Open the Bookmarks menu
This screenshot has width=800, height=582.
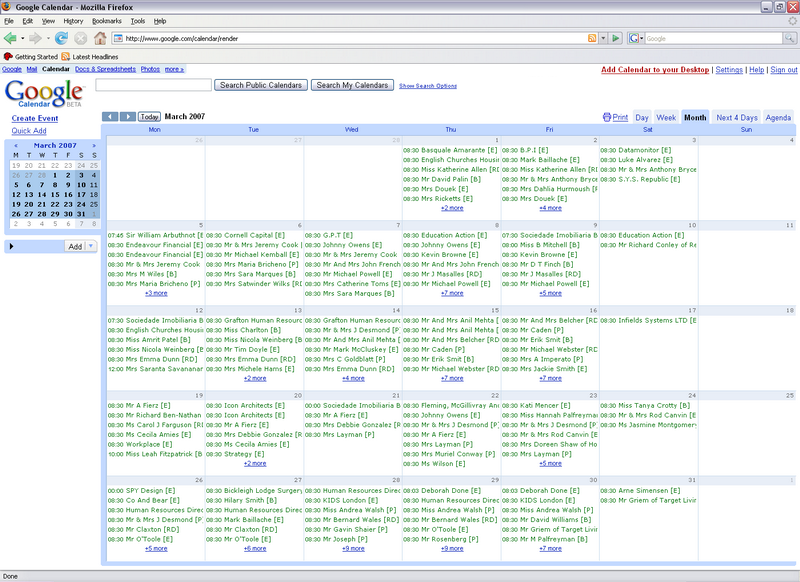pos(106,20)
